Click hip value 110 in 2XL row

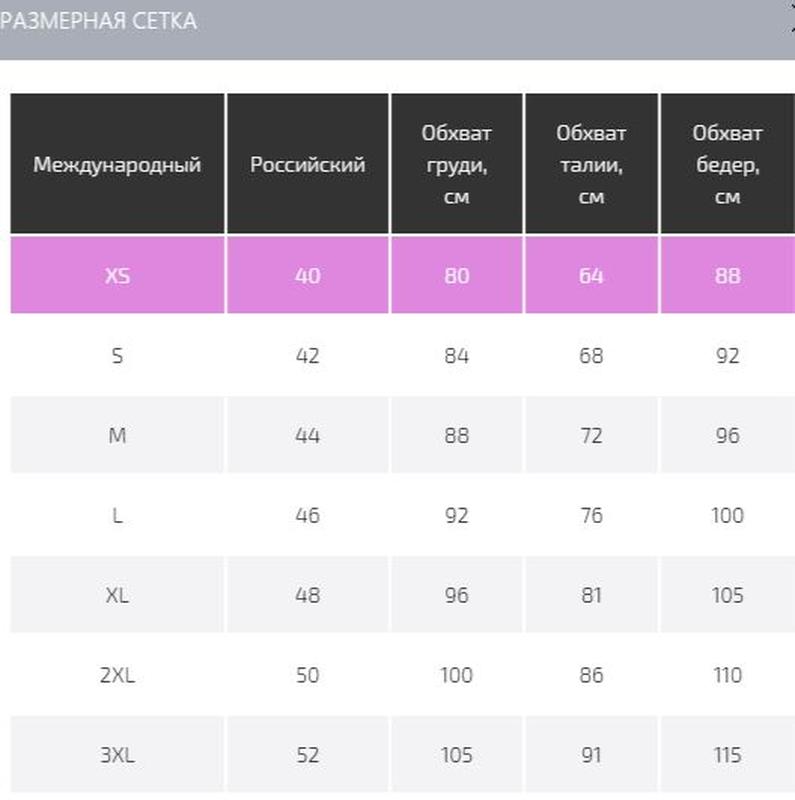[728, 675]
